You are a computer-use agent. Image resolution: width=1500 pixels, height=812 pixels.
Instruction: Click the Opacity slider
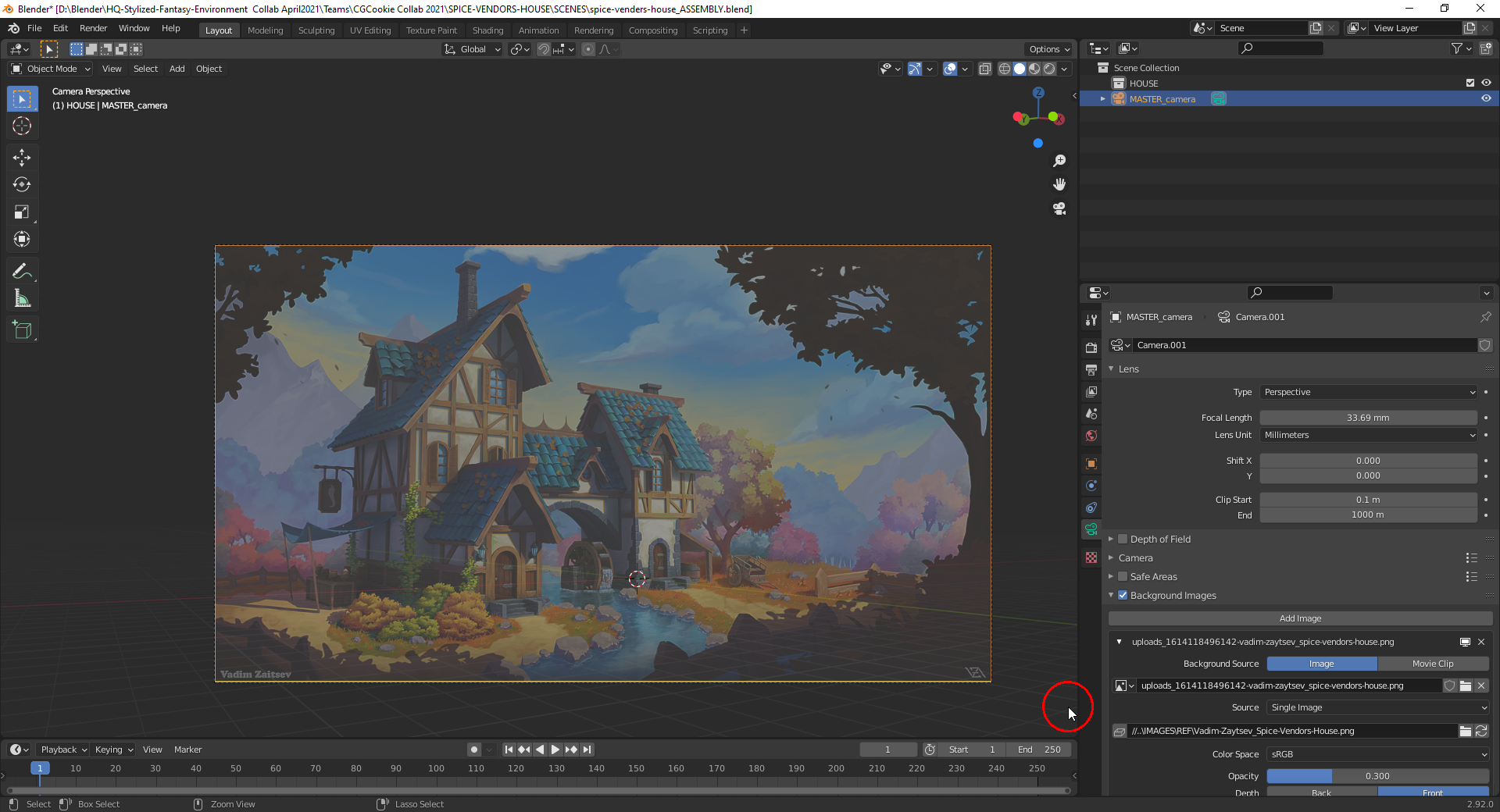1378,777
